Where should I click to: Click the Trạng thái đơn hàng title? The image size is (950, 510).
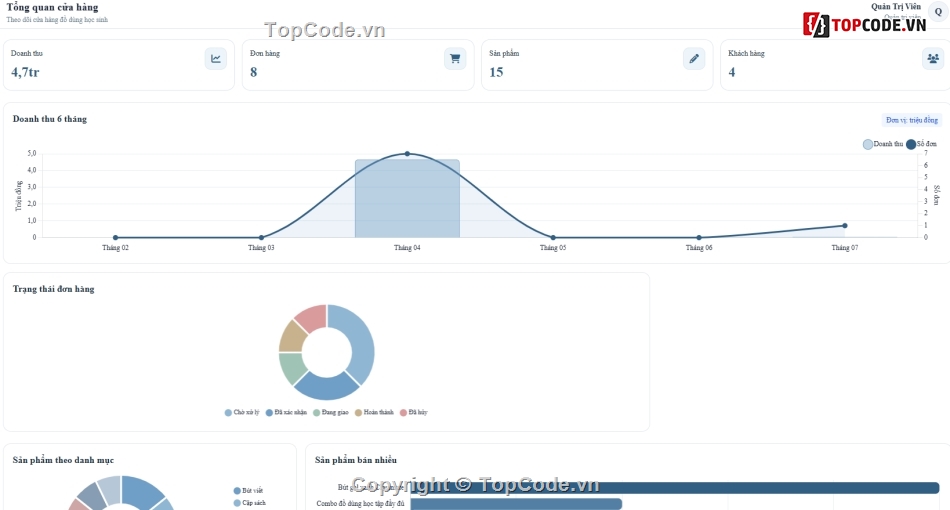click(x=53, y=290)
